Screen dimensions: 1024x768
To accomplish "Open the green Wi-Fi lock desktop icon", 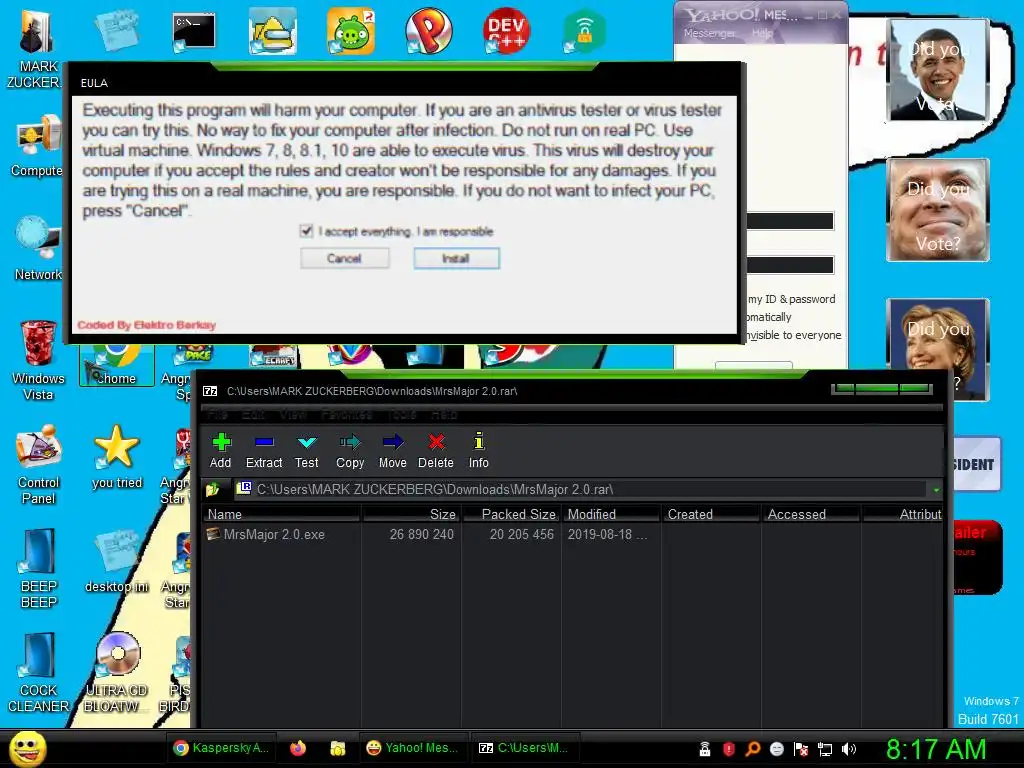I will tap(584, 31).
